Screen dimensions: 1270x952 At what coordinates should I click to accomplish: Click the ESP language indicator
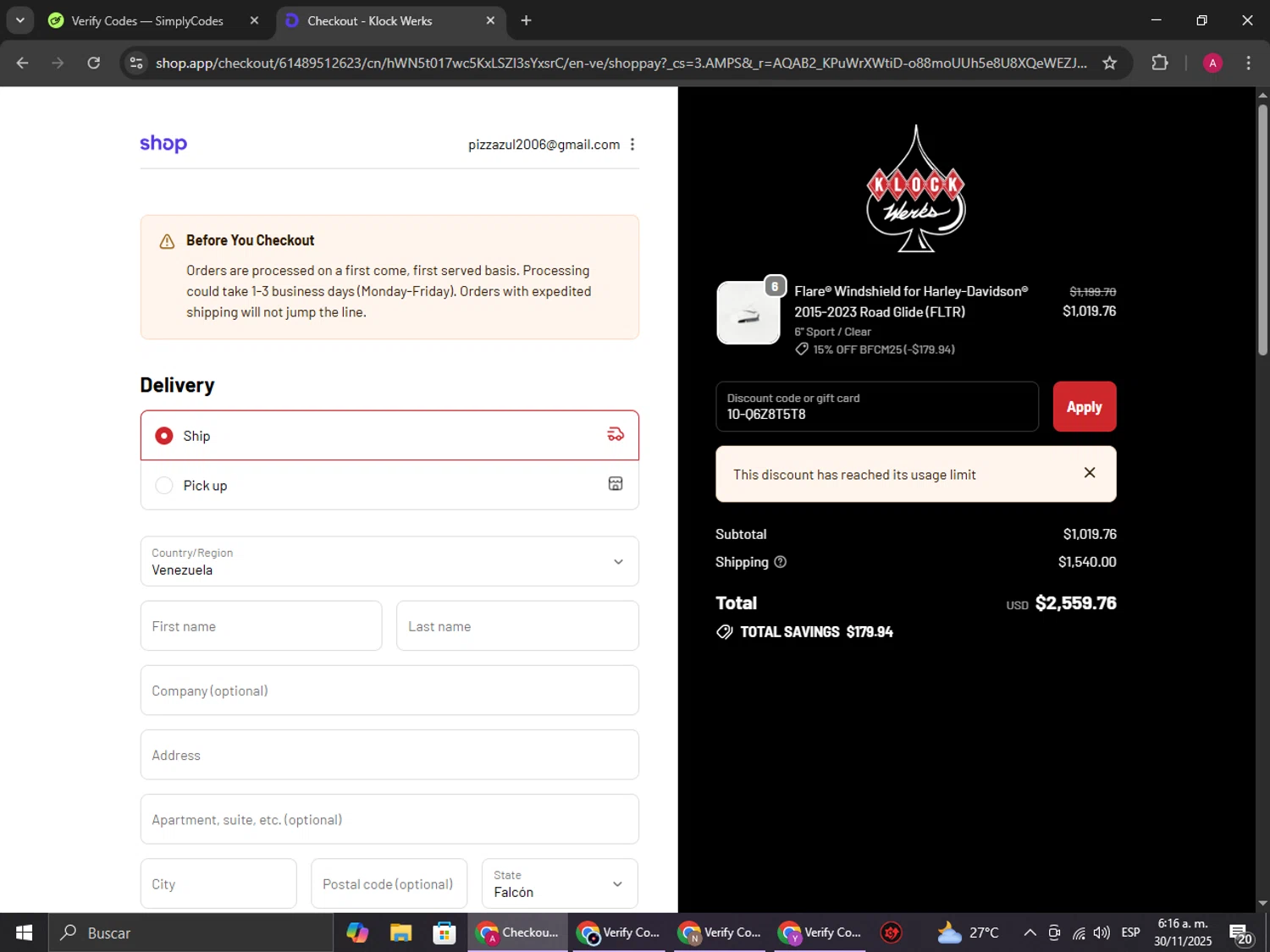1130,933
